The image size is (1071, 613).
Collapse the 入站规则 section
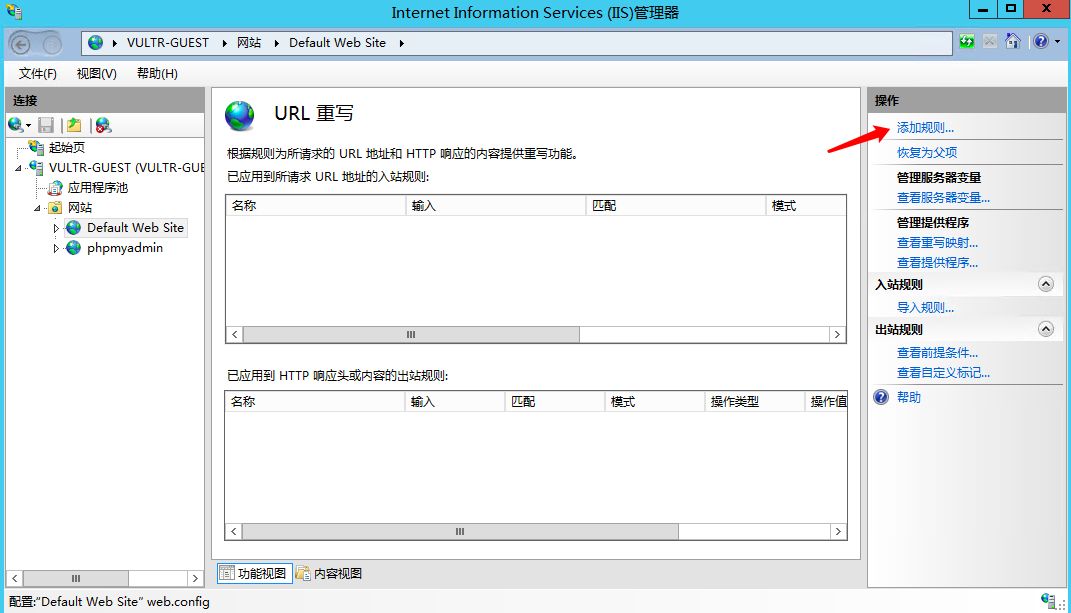coord(1046,284)
